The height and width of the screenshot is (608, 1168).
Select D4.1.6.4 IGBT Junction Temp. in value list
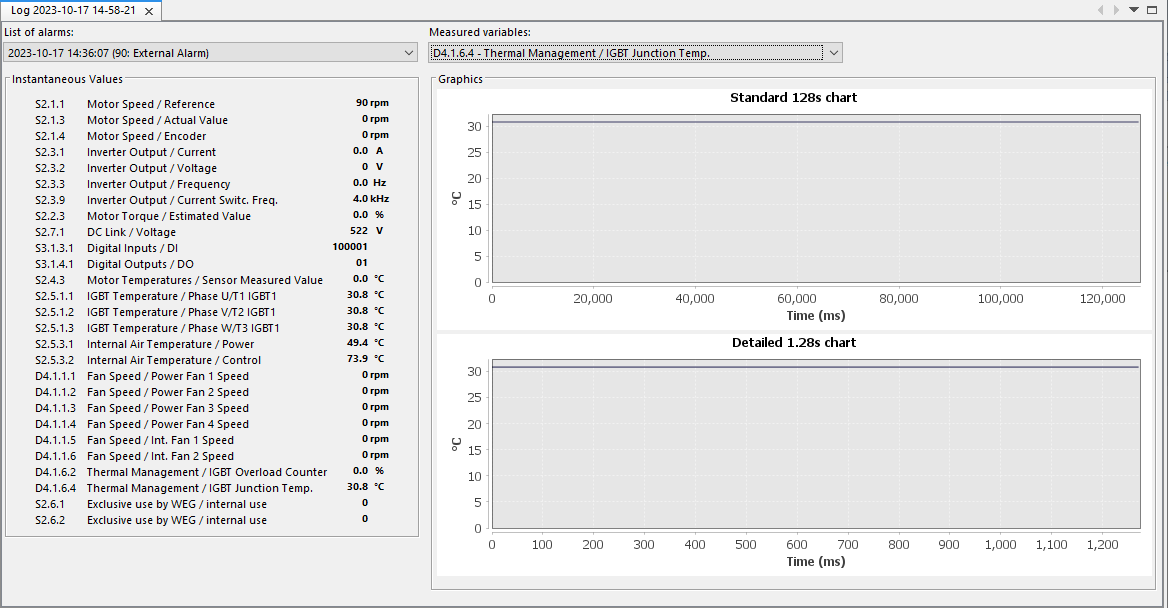coord(199,488)
